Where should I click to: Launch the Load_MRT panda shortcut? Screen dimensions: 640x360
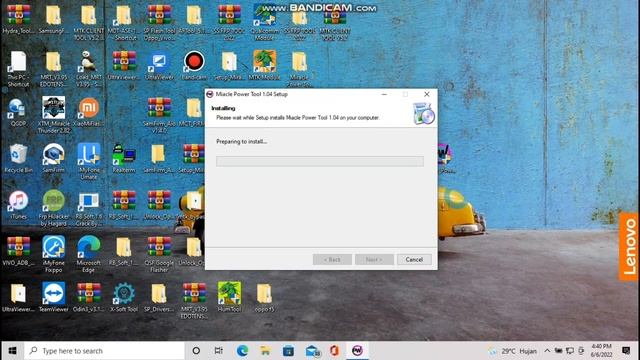pyautogui.click(x=89, y=69)
